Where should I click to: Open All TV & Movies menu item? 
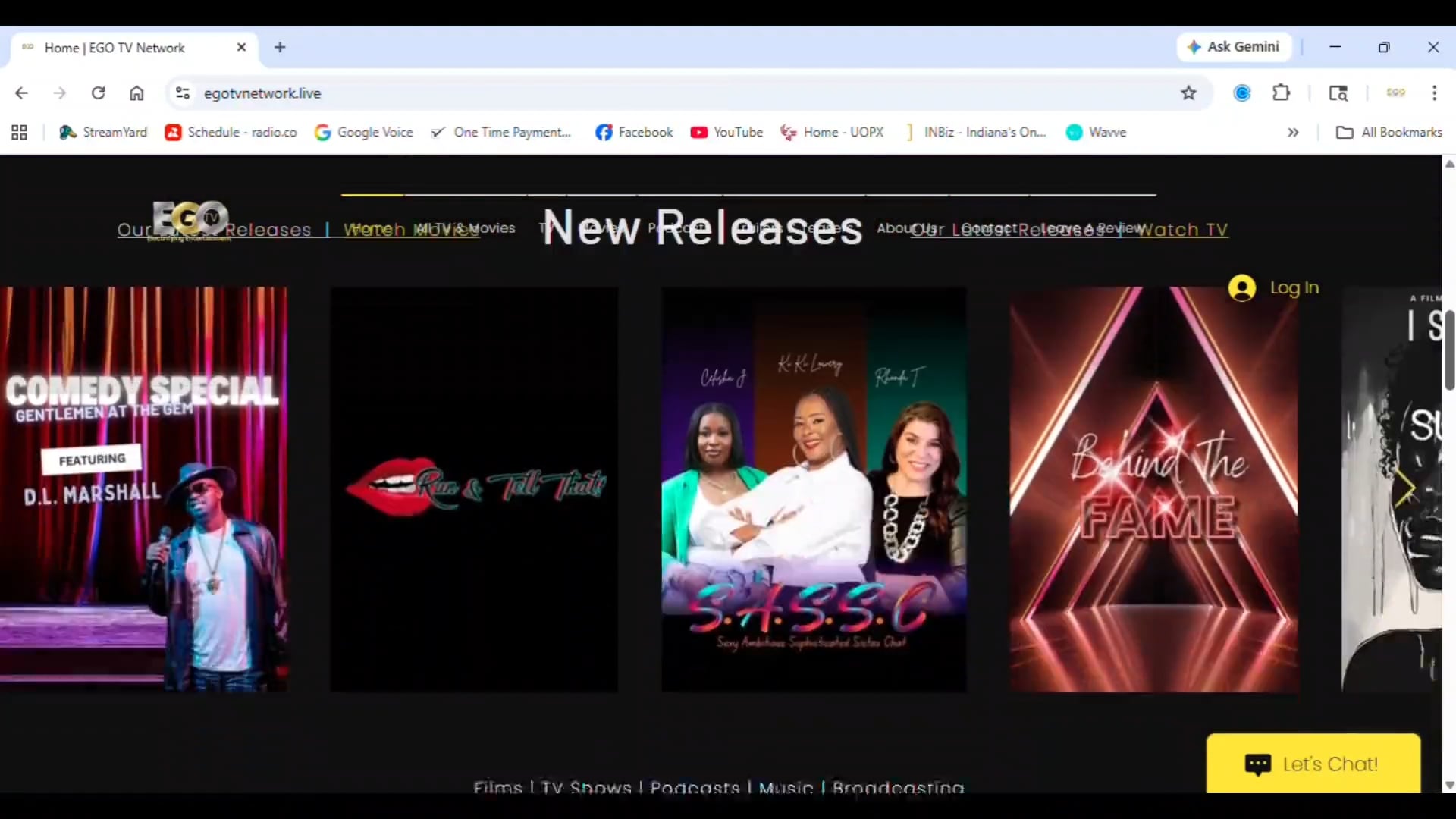(466, 227)
